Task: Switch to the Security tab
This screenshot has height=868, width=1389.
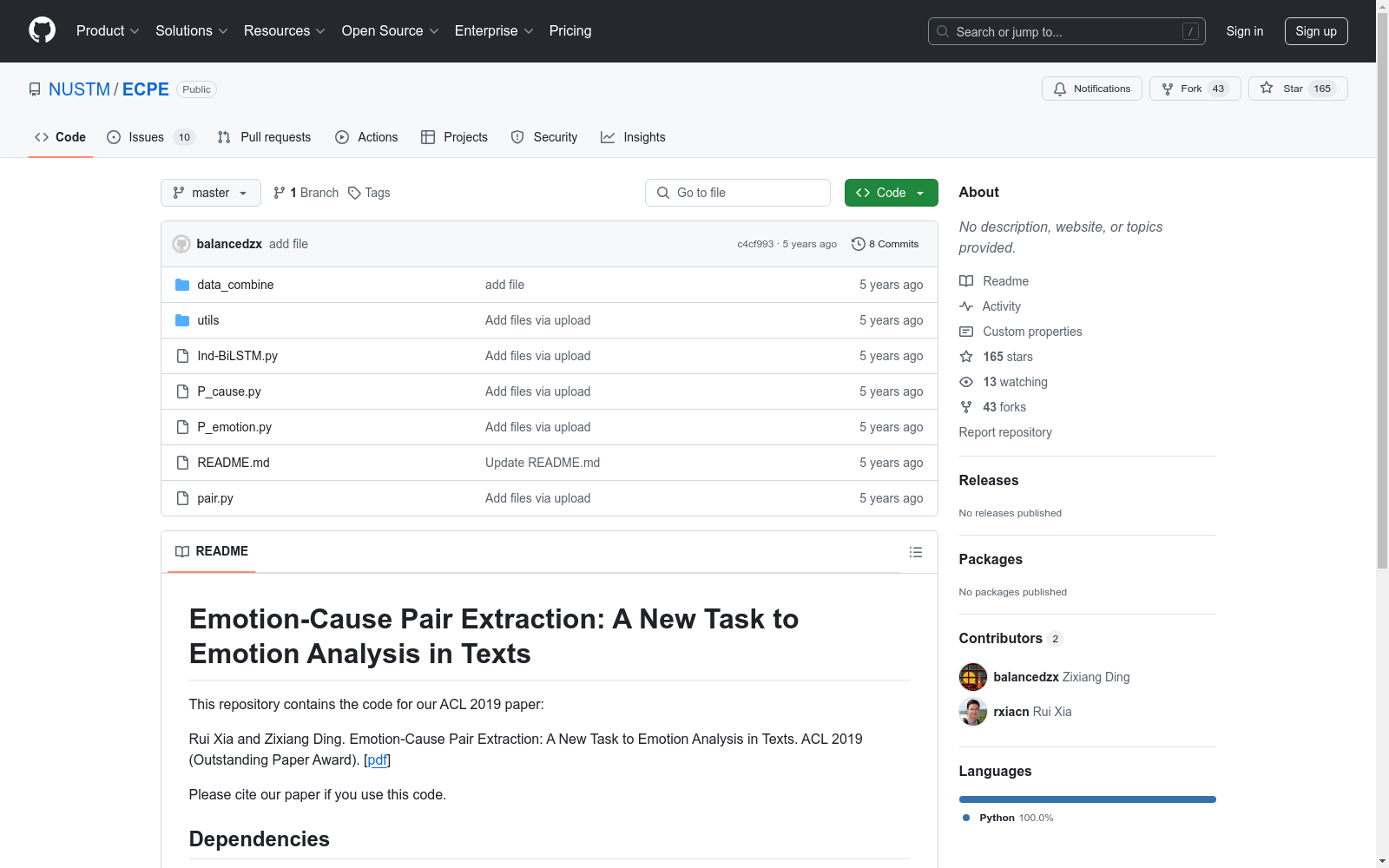Action: 544,137
